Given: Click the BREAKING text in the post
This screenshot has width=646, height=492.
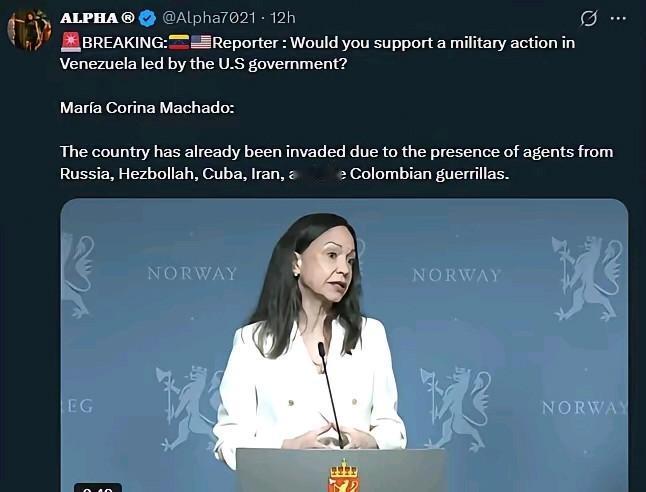Looking at the screenshot, I should (124, 42).
